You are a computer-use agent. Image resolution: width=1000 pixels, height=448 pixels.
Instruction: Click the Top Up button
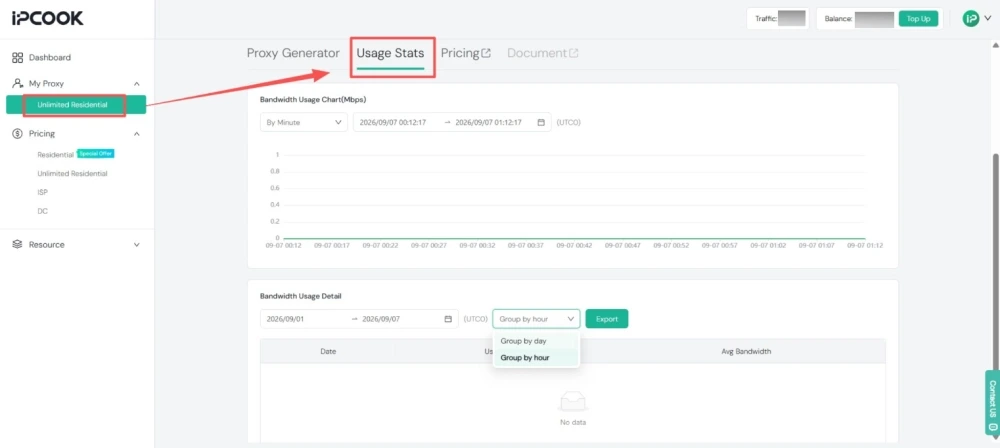pyautogui.click(x=918, y=19)
